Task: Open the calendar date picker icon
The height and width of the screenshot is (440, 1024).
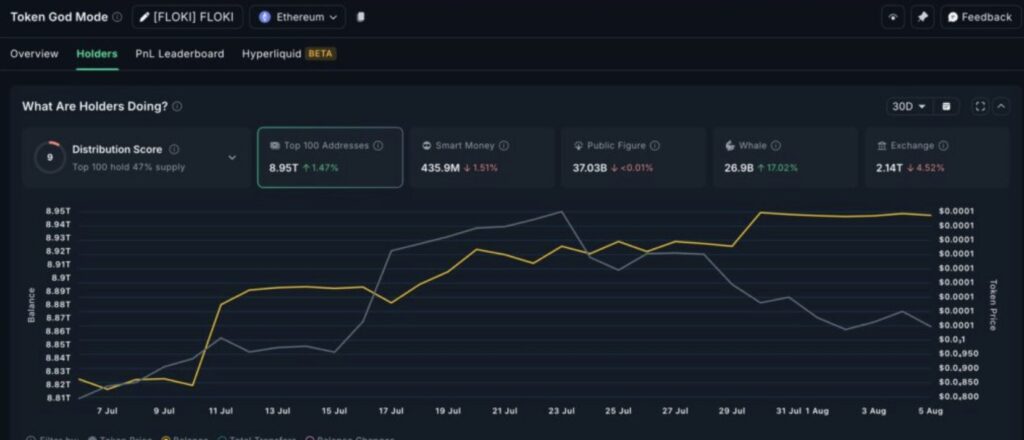Action: tap(947, 106)
